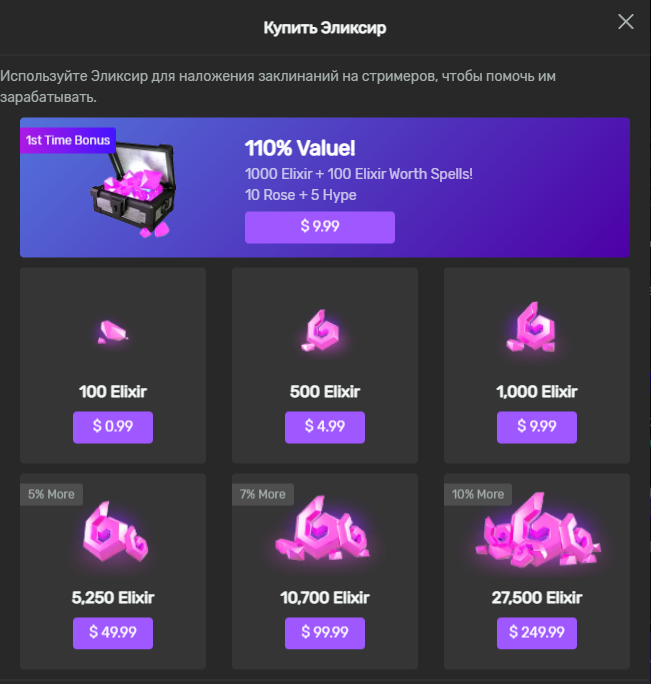Select the small 100 Elixir crystal icon
The height and width of the screenshot is (684, 651).
pos(113,332)
